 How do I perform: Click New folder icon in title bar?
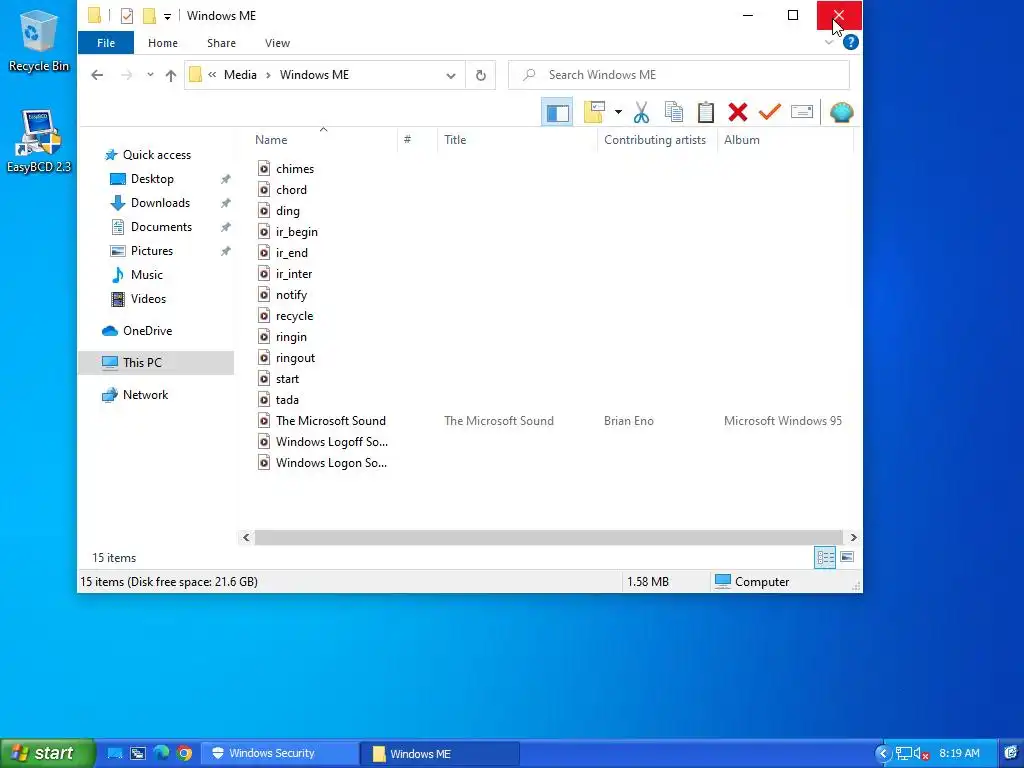point(150,16)
